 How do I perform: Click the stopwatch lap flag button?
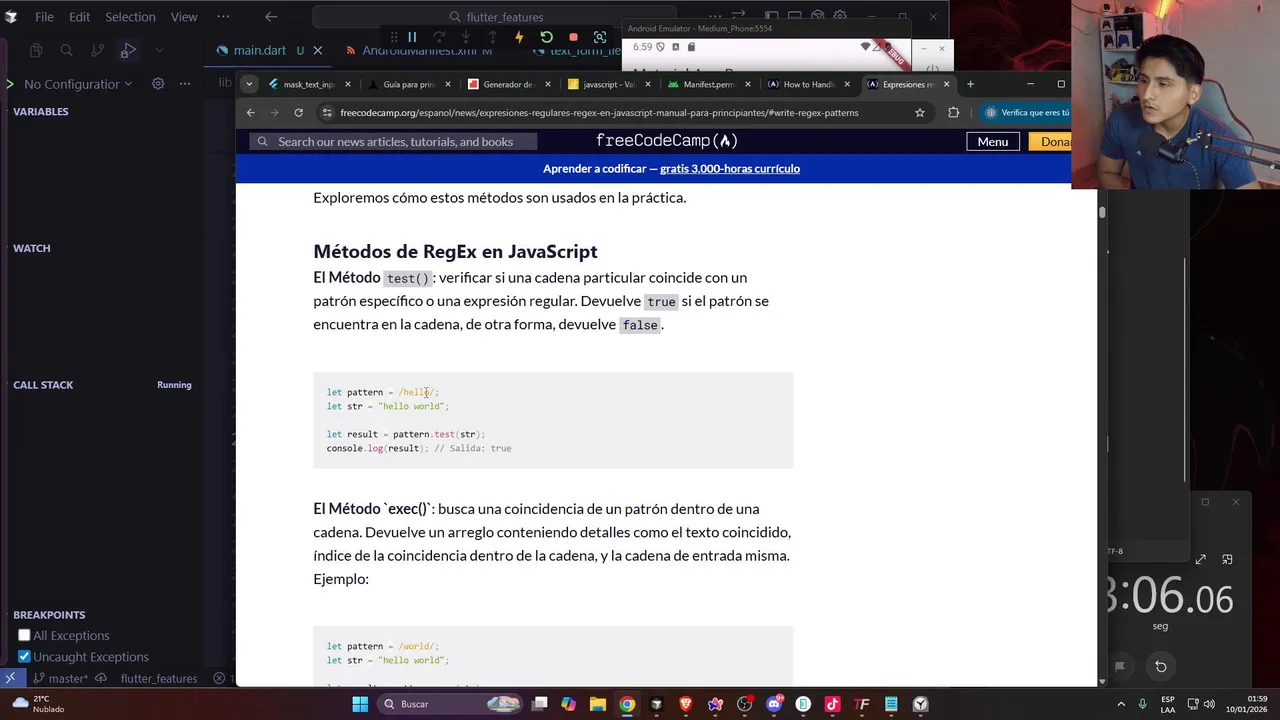(x=1120, y=666)
